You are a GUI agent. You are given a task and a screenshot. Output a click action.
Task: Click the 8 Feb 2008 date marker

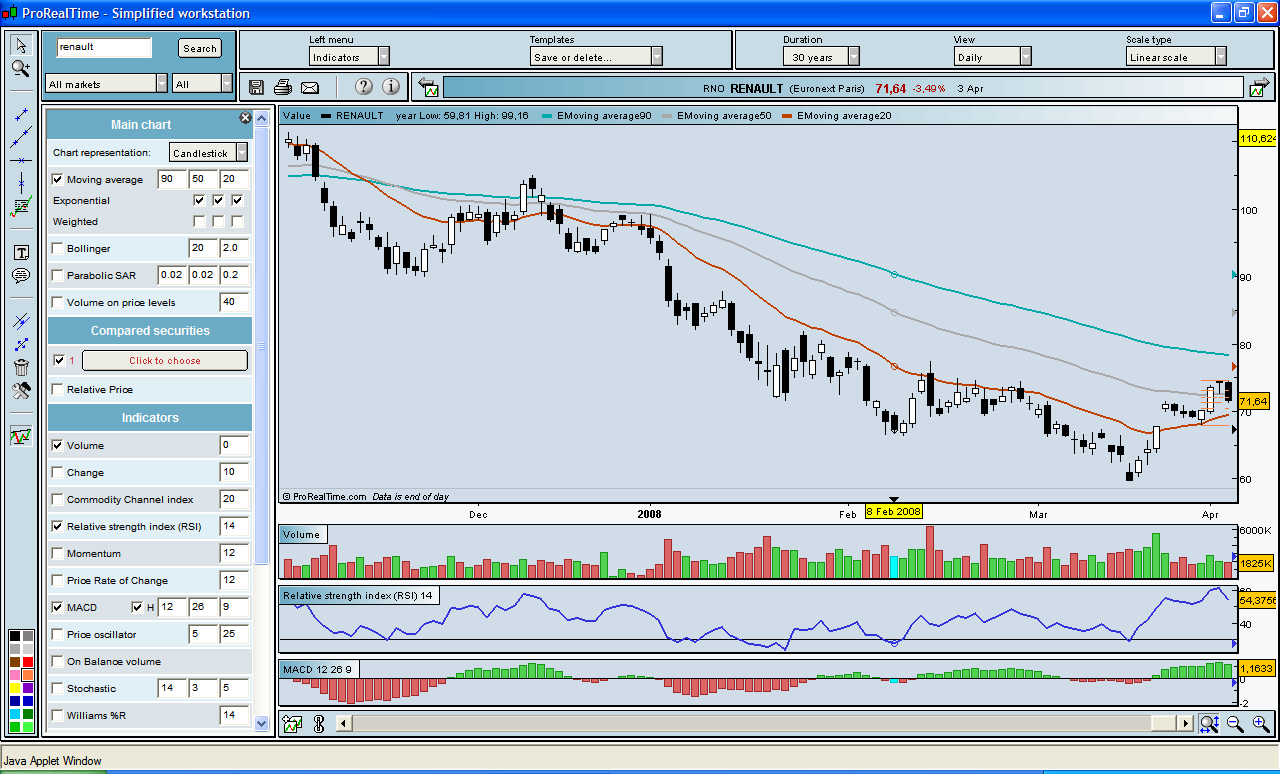pos(894,511)
